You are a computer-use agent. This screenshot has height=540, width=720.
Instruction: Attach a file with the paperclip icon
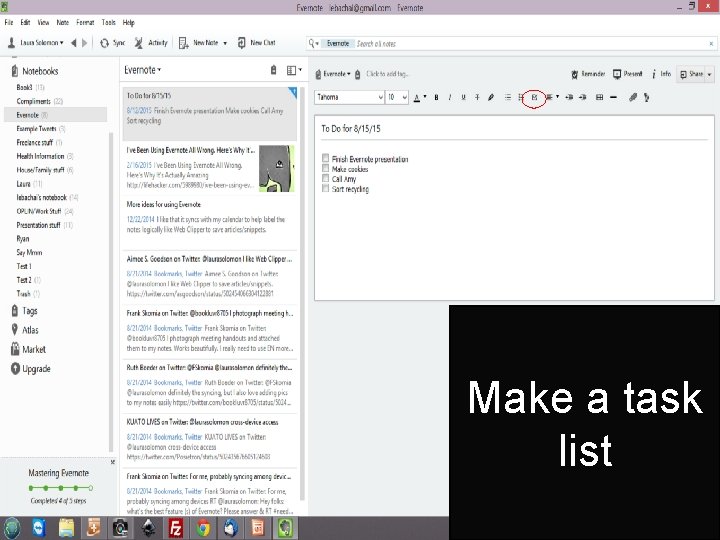point(633,97)
